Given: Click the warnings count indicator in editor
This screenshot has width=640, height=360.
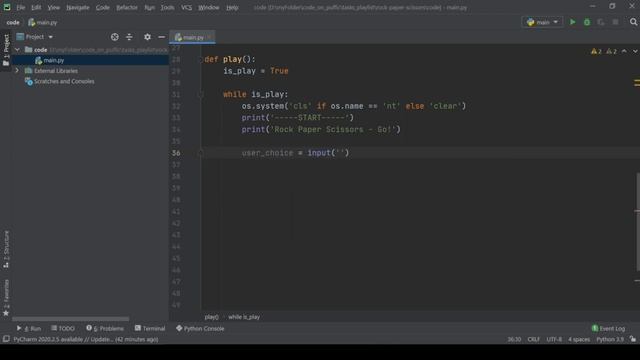Looking at the screenshot, I should coord(596,51).
